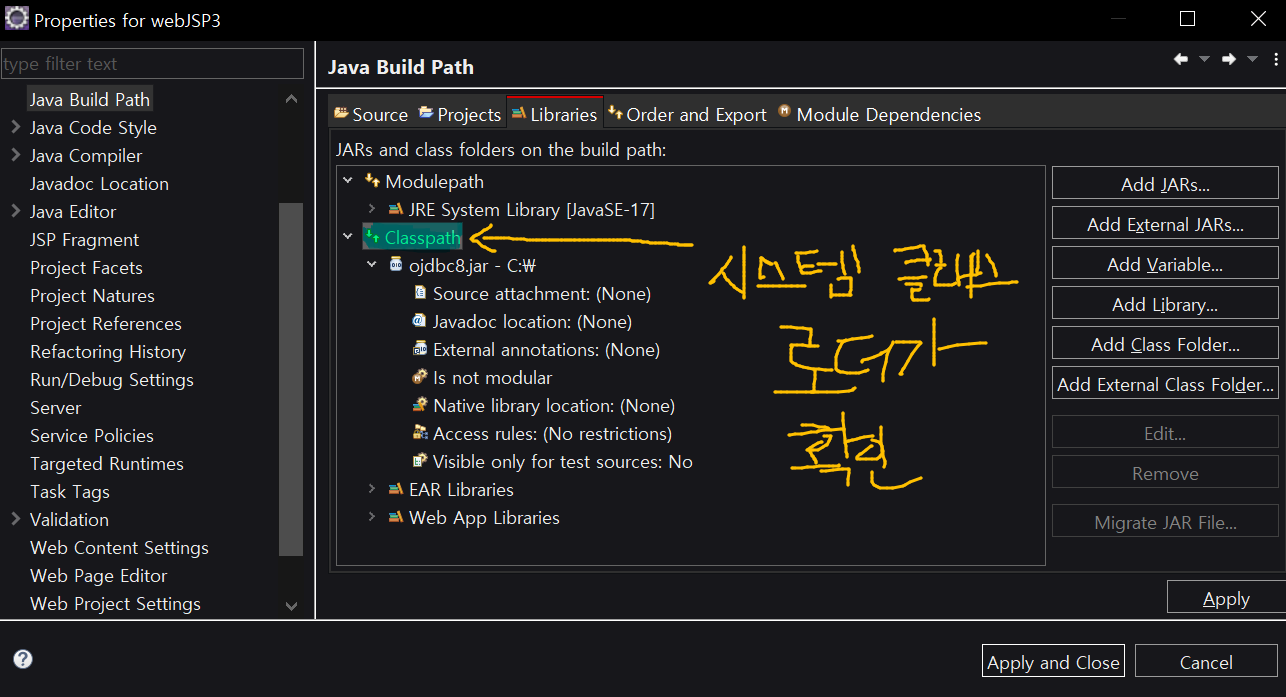
Task: Click Add External Class Folder button
Action: (x=1165, y=384)
